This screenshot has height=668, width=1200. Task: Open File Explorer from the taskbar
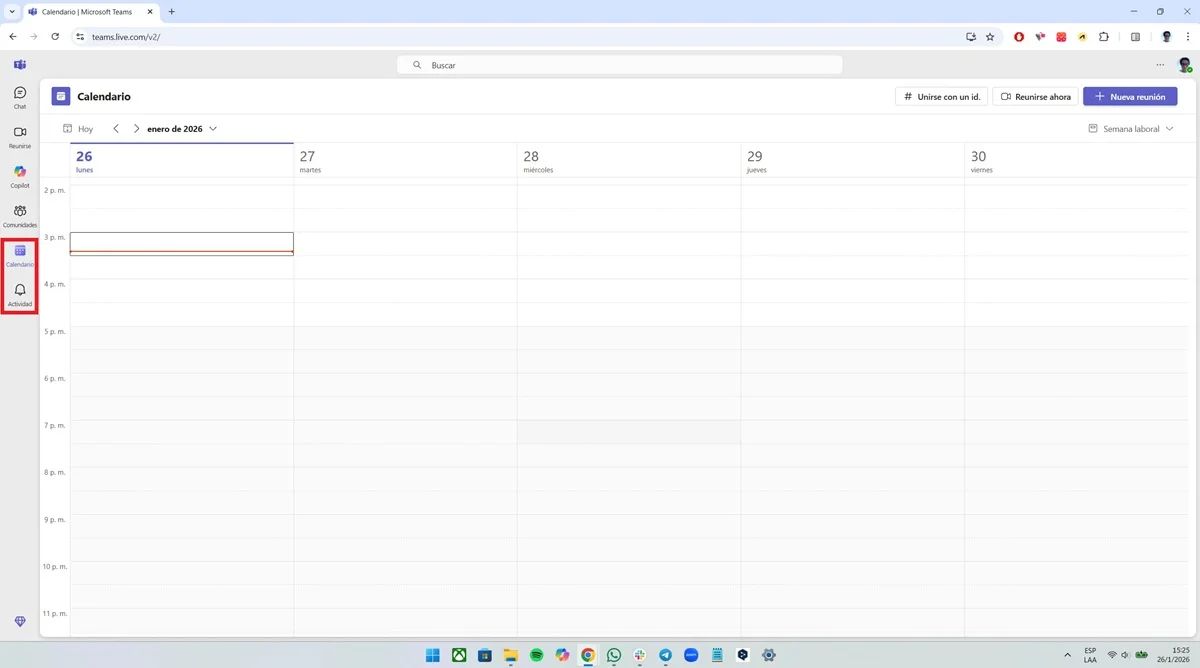(x=511, y=655)
